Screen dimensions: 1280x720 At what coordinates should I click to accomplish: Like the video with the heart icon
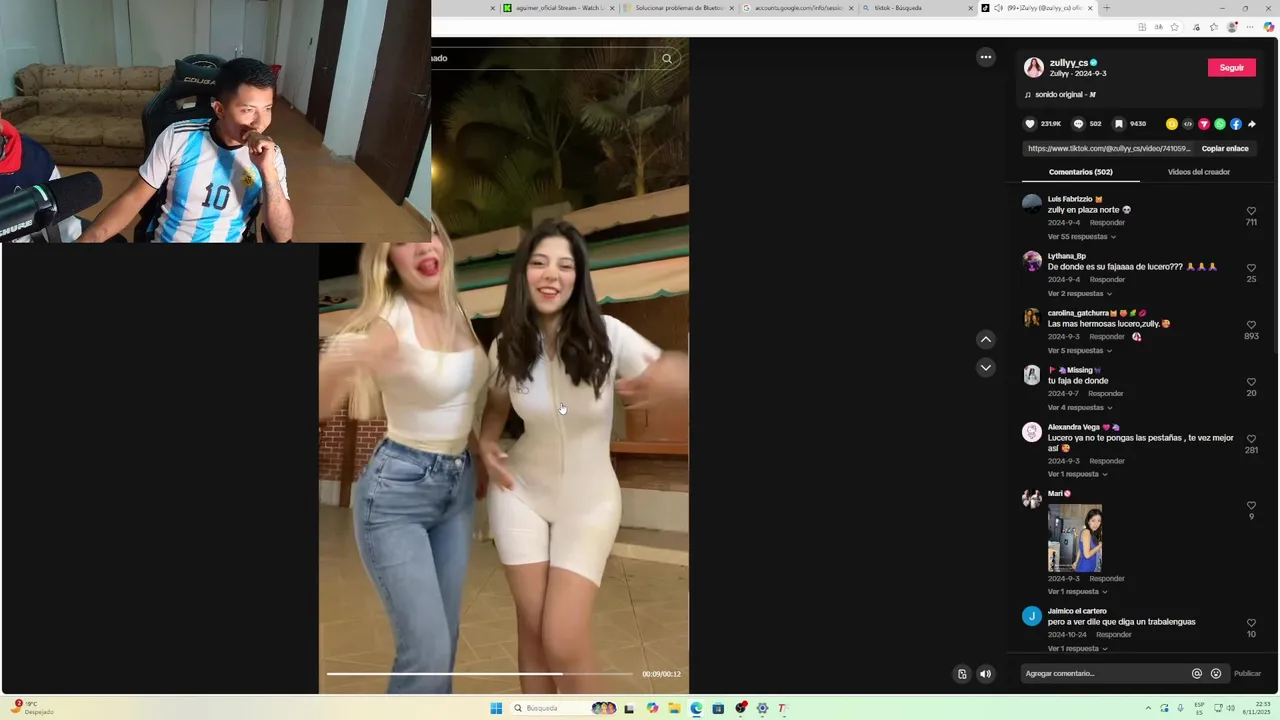(1030, 124)
